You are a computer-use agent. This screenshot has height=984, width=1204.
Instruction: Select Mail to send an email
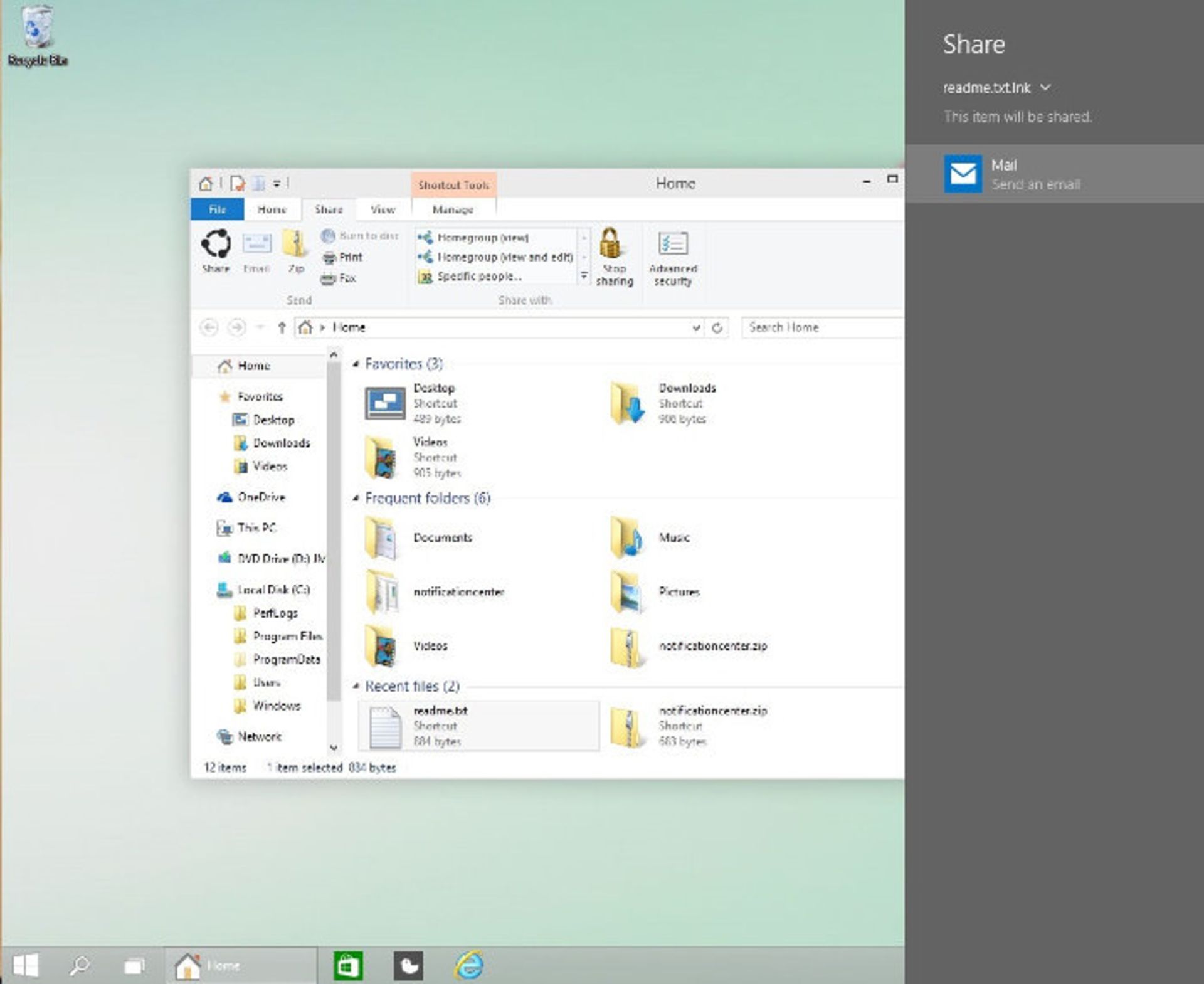tap(1035, 174)
